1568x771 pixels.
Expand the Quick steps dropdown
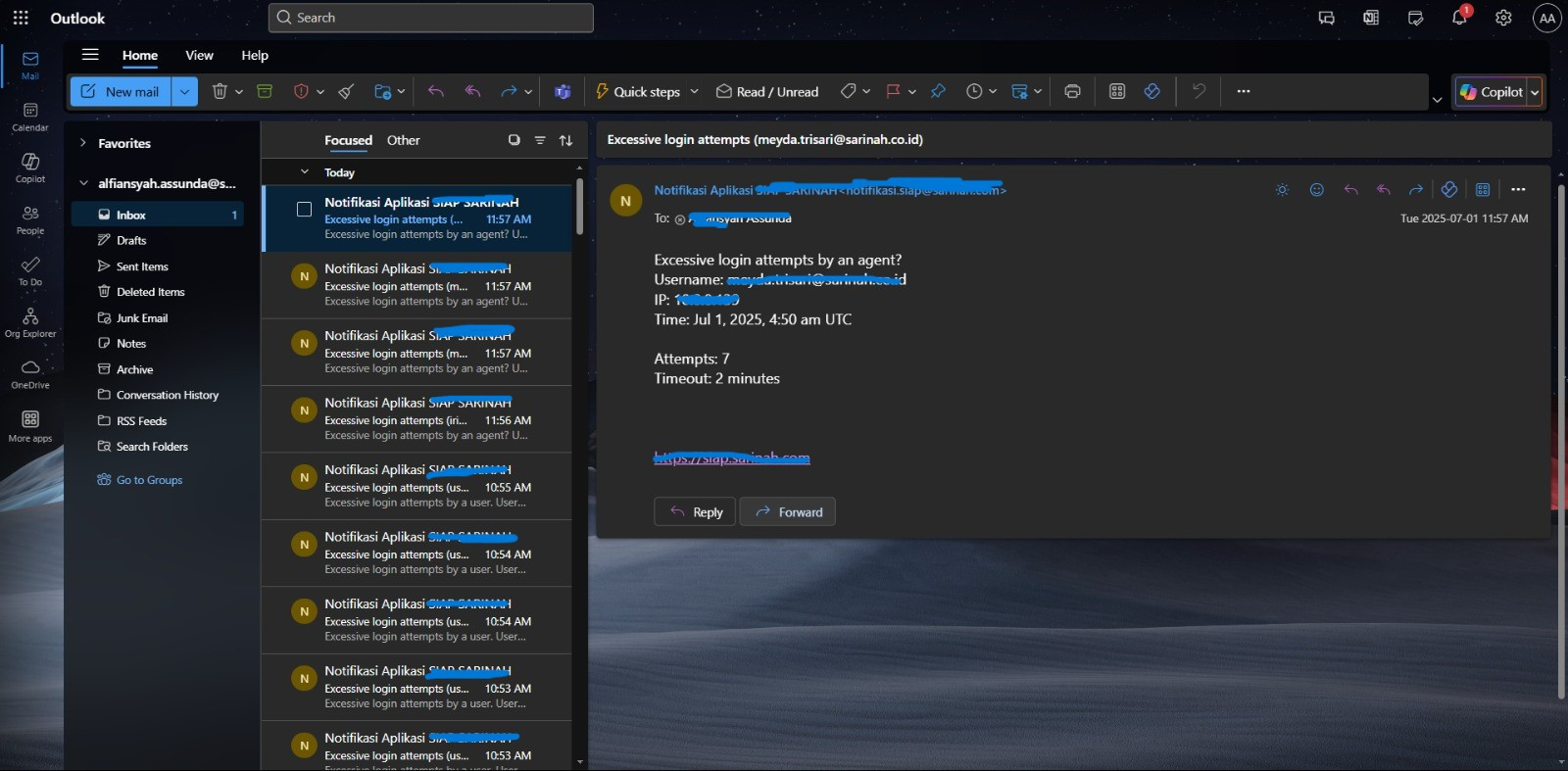[694, 91]
